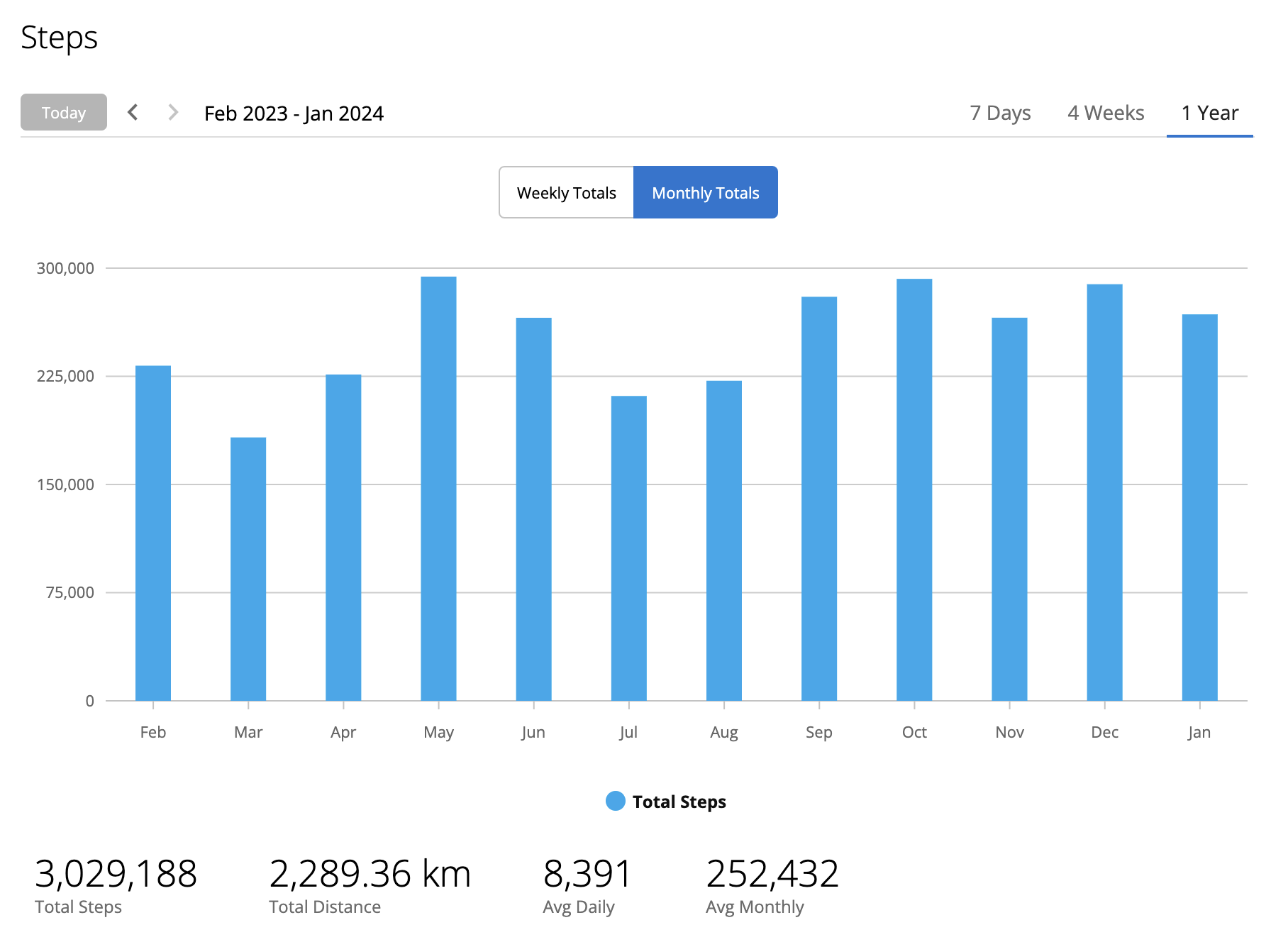Click the October steps bar
Screen dimensions: 1288x942
coord(914,489)
